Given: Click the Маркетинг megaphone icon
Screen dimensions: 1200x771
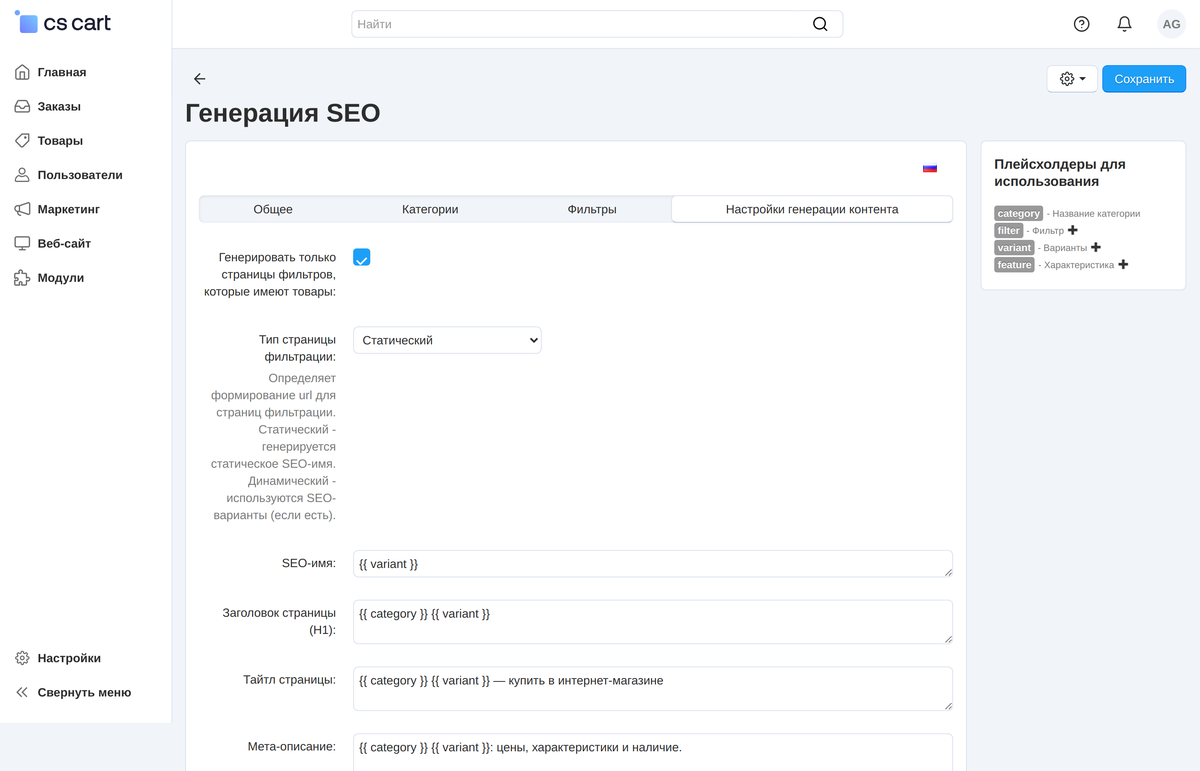Looking at the screenshot, I should pos(22,209).
